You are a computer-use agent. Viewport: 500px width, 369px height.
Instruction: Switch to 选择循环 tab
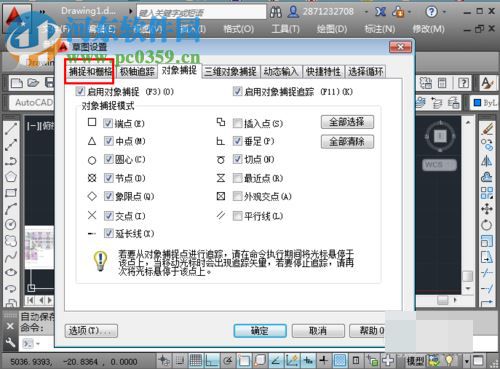pyautogui.click(x=365, y=71)
